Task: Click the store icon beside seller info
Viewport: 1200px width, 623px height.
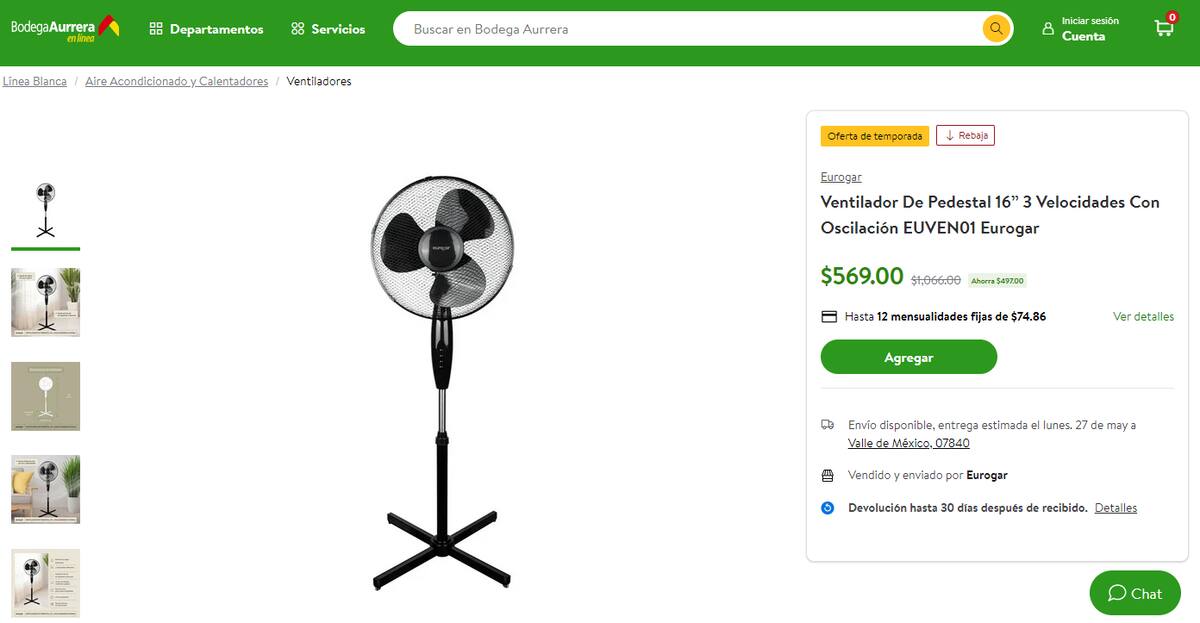Action: 828,476
